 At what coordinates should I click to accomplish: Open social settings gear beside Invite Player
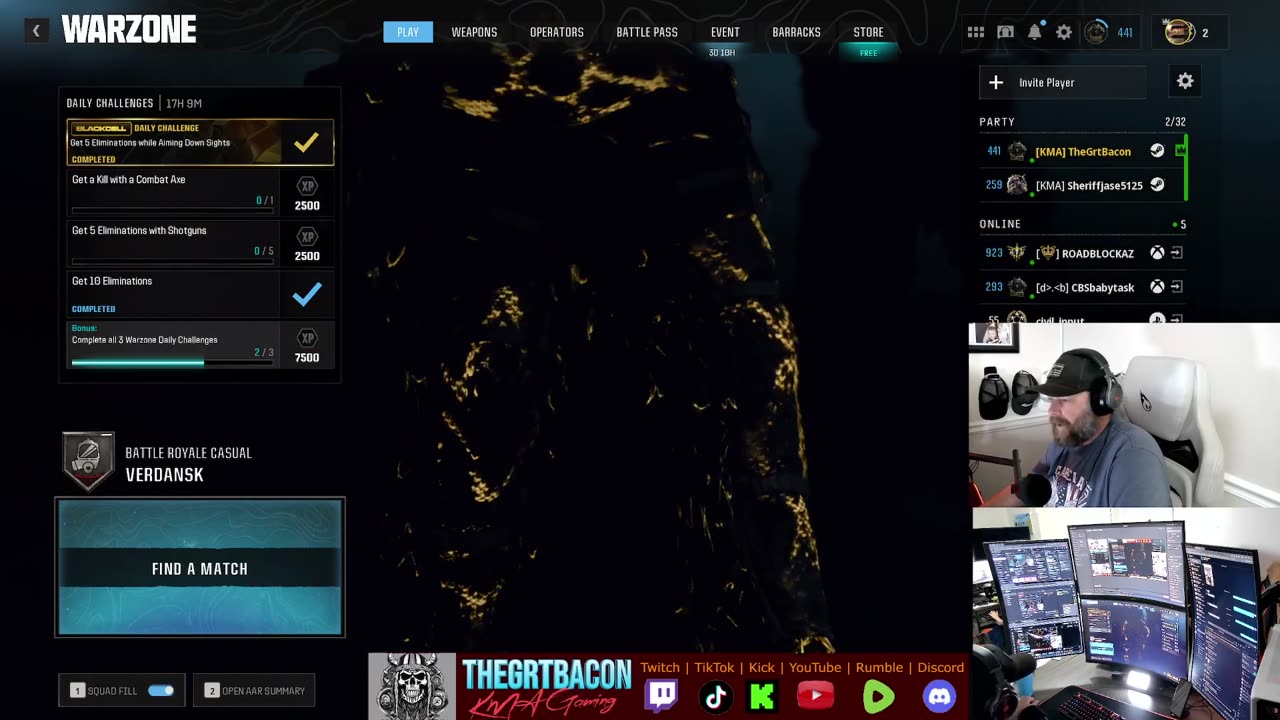[x=1185, y=82]
